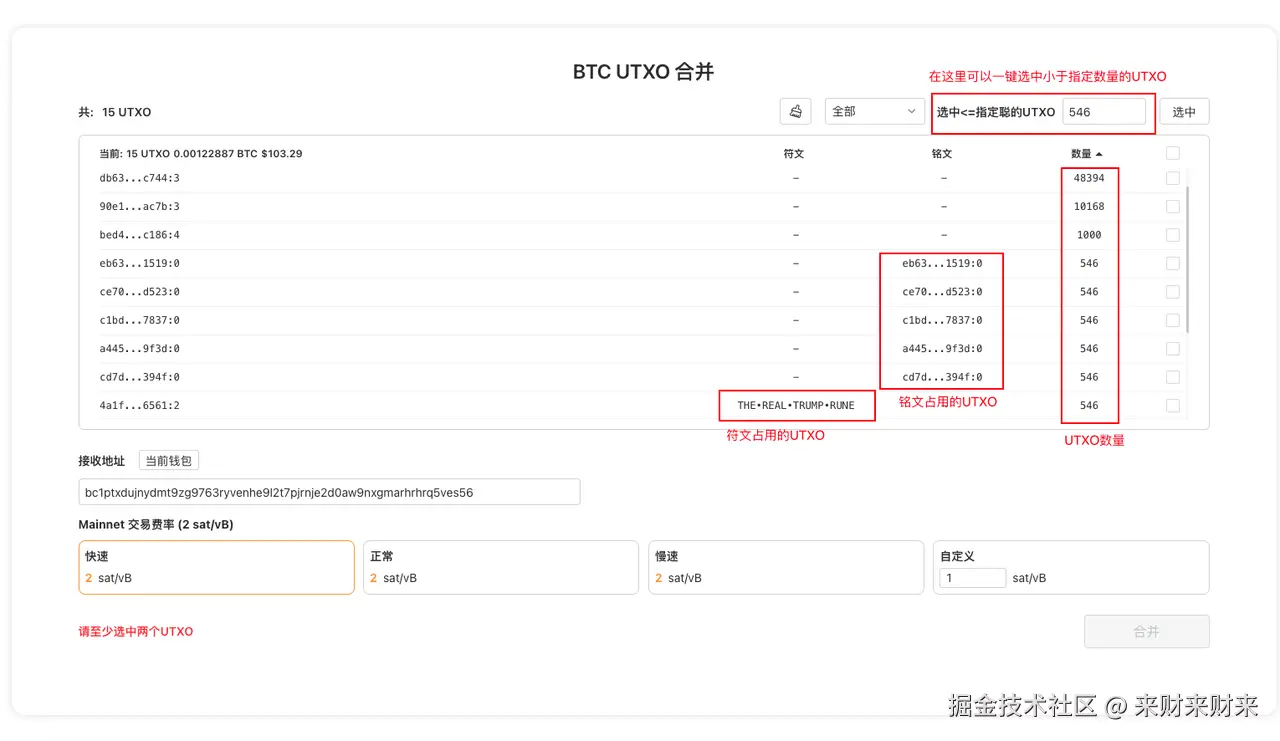Check the checkbox for UTXO bed4...c186:4
Image resolution: width=1280 pixels, height=741 pixels.
pyautogui.click(x=1171, y=234)
